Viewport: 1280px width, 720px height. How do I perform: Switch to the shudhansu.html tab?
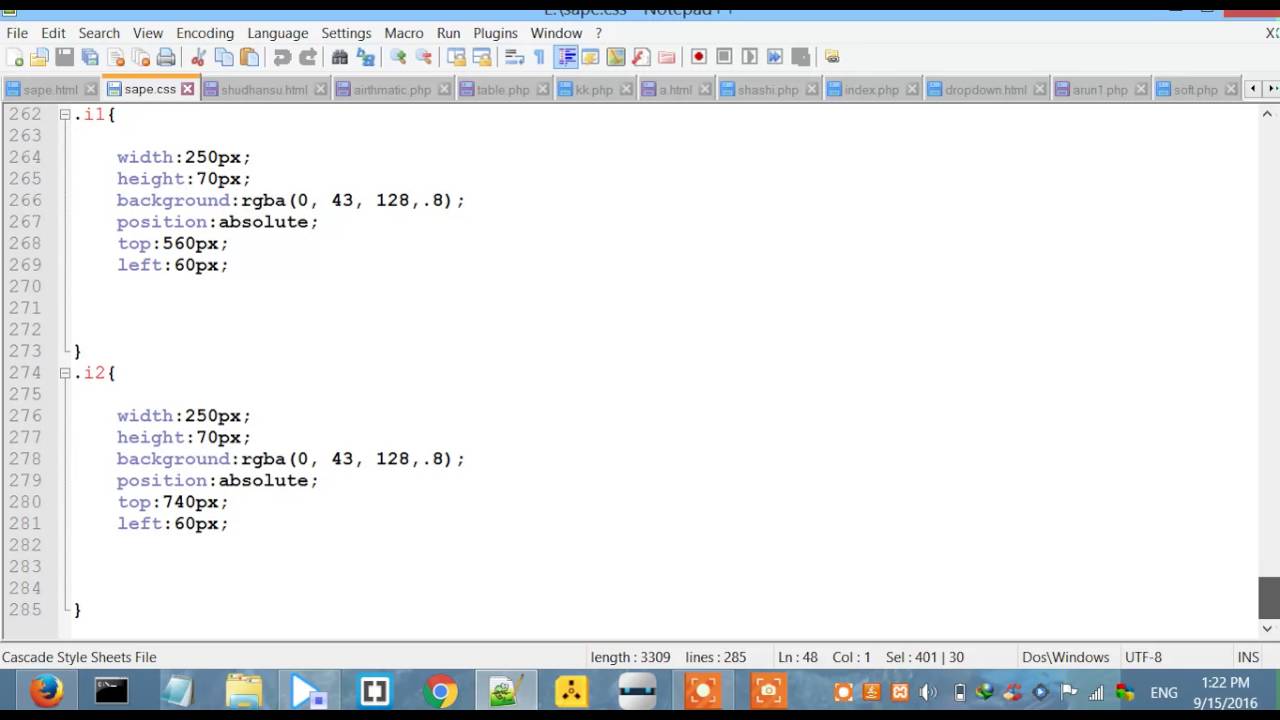pos(264,89)
